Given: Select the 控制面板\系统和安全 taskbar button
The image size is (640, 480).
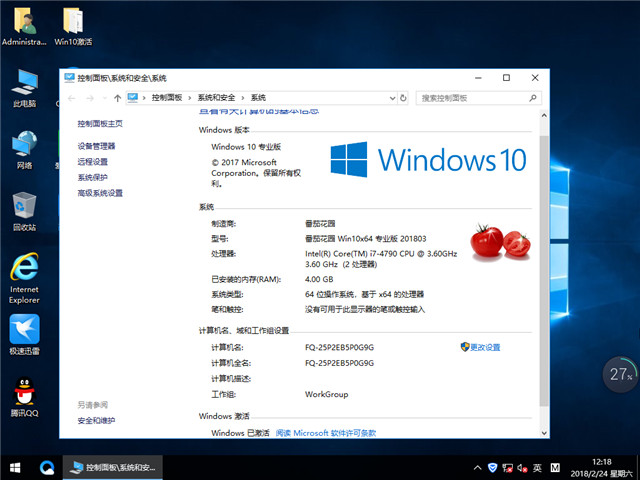Looking at the screenshot, I should (113, 467).
